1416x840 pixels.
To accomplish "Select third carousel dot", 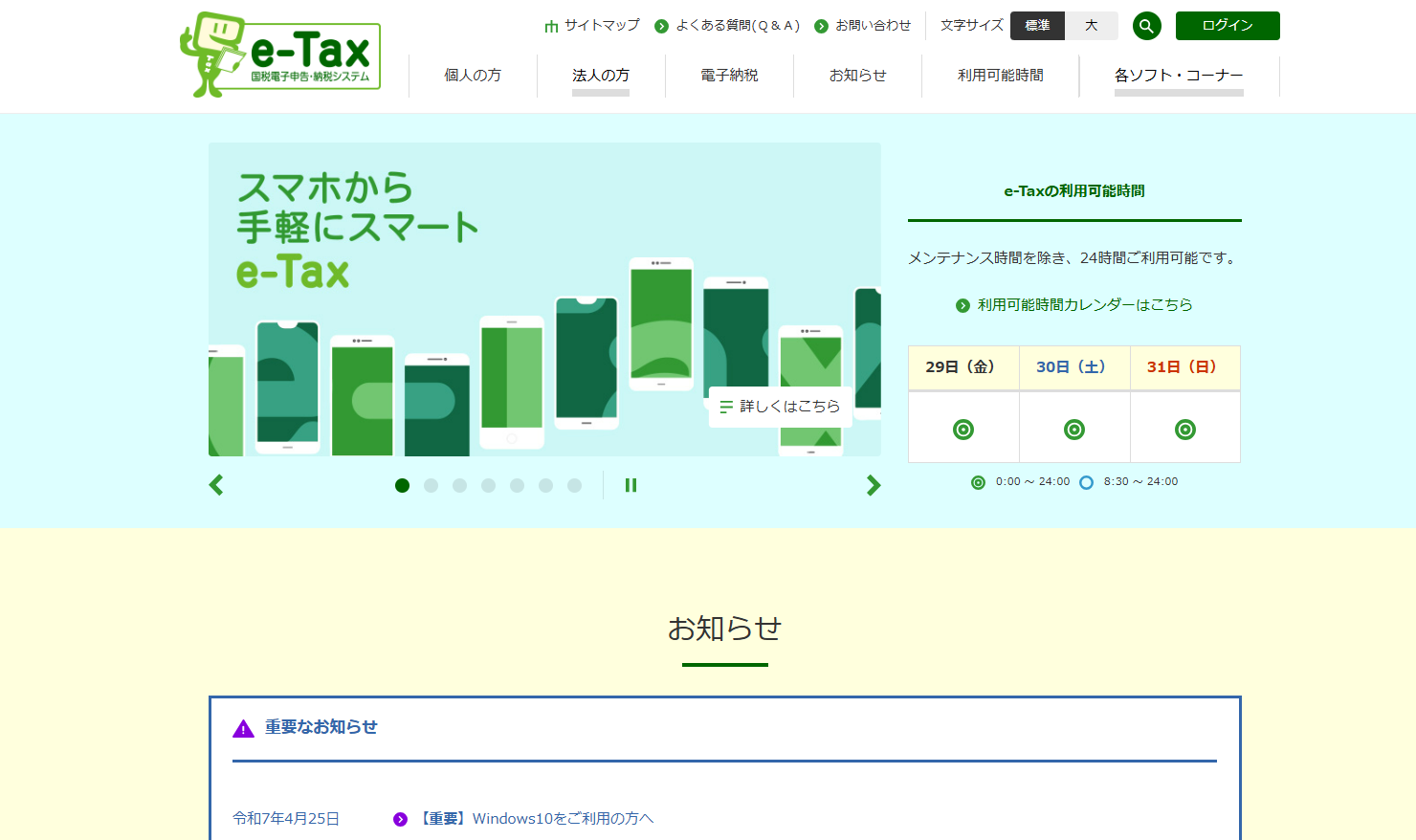I will 459,485.
